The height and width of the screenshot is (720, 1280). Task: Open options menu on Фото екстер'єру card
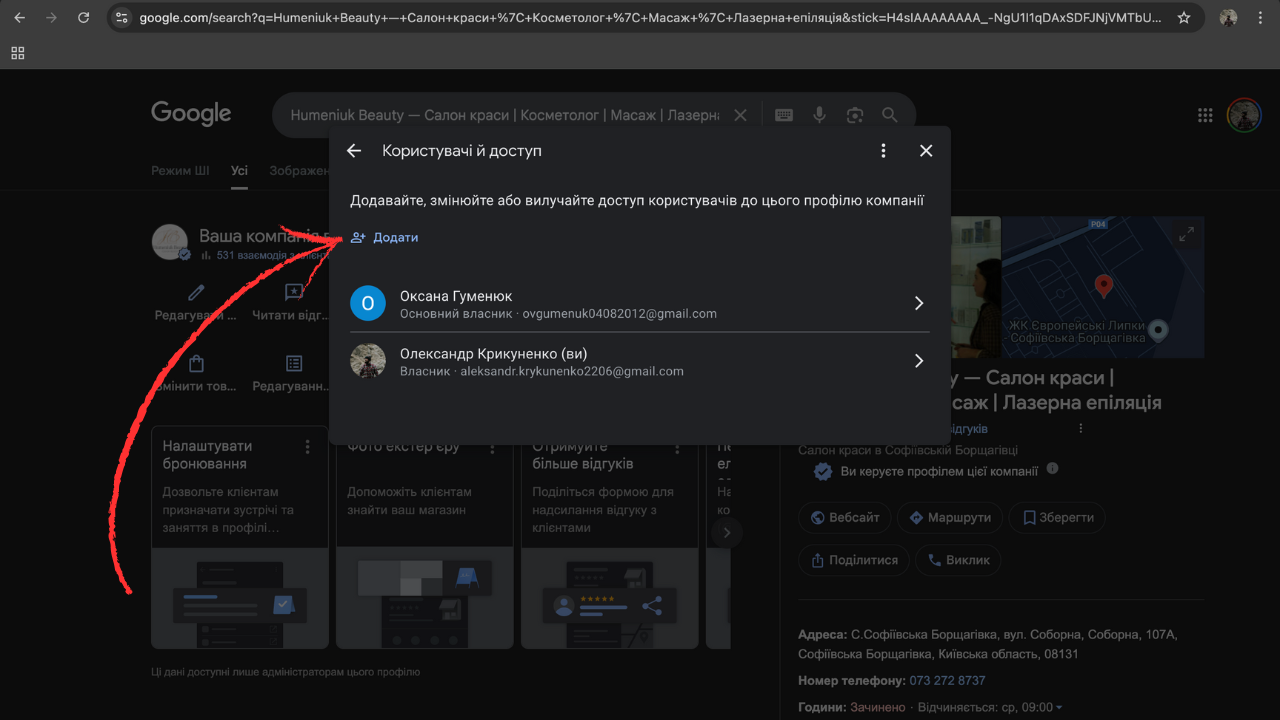[x=493, y=447]
